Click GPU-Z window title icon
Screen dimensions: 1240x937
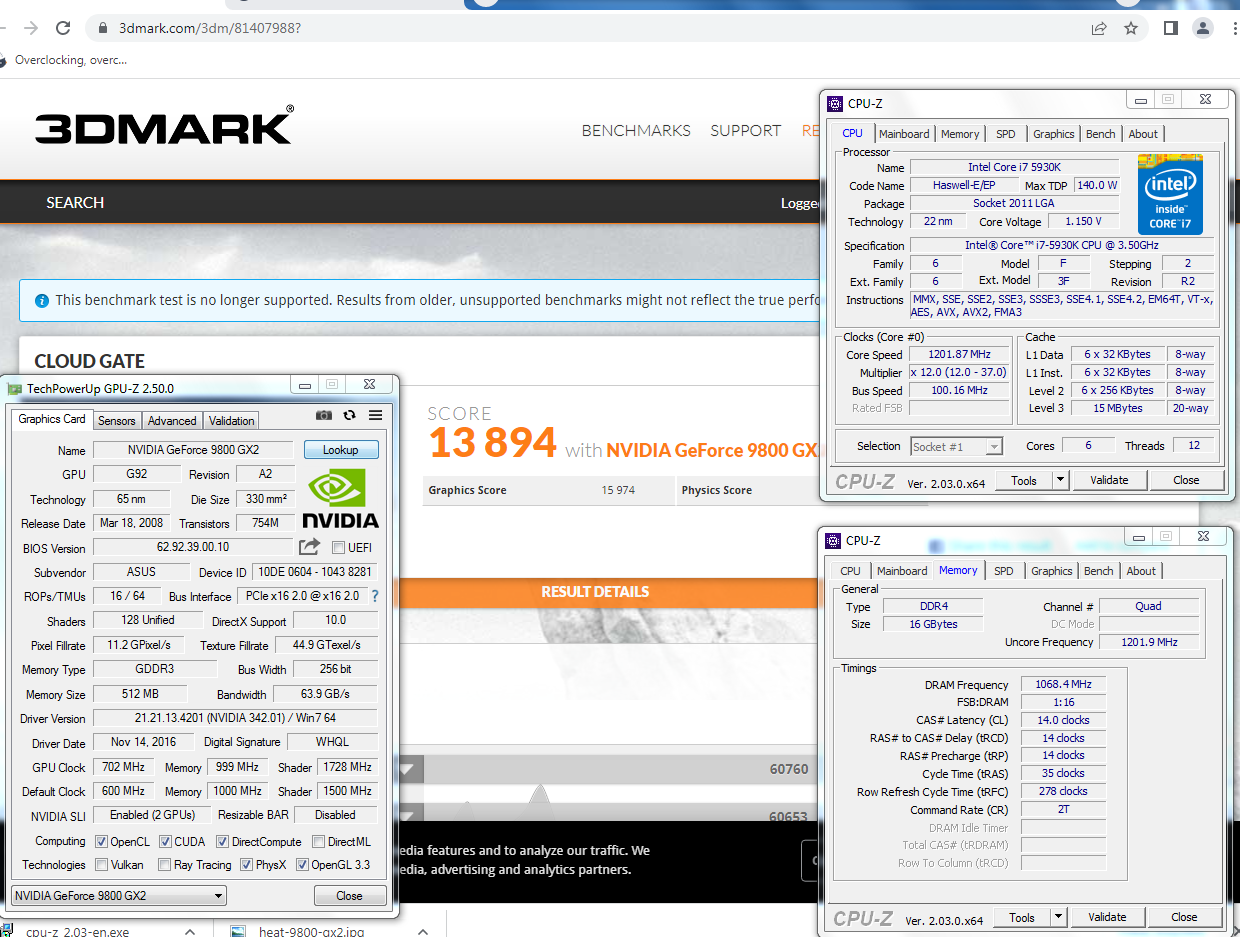tap(14, 388)
